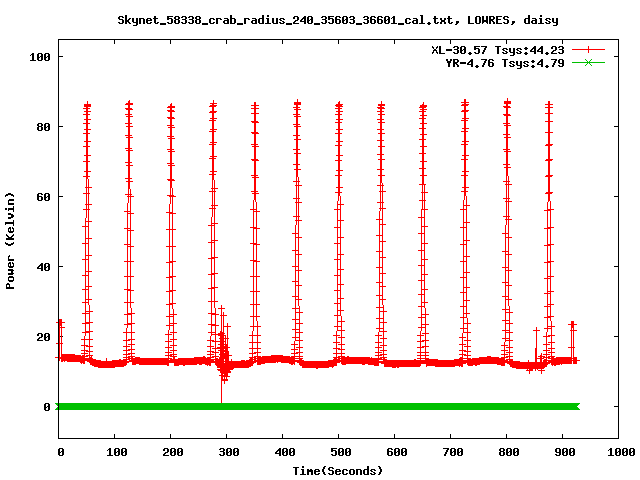Select the XL-30.57 Tsys:44.23 legend label
Image resolution: width=640 pixels, height=480 pixels.
click(498, 50)
